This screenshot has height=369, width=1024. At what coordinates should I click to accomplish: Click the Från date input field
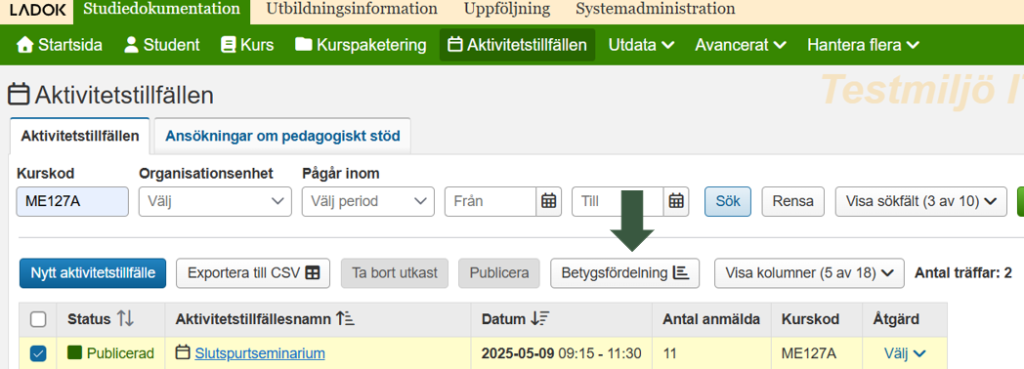(490, 201)
